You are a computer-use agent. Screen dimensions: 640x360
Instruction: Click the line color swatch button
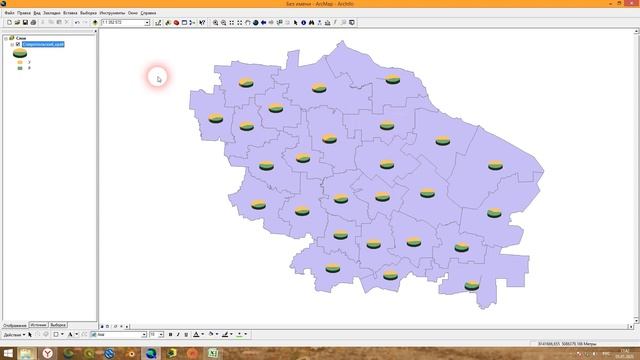coord(225,335)
